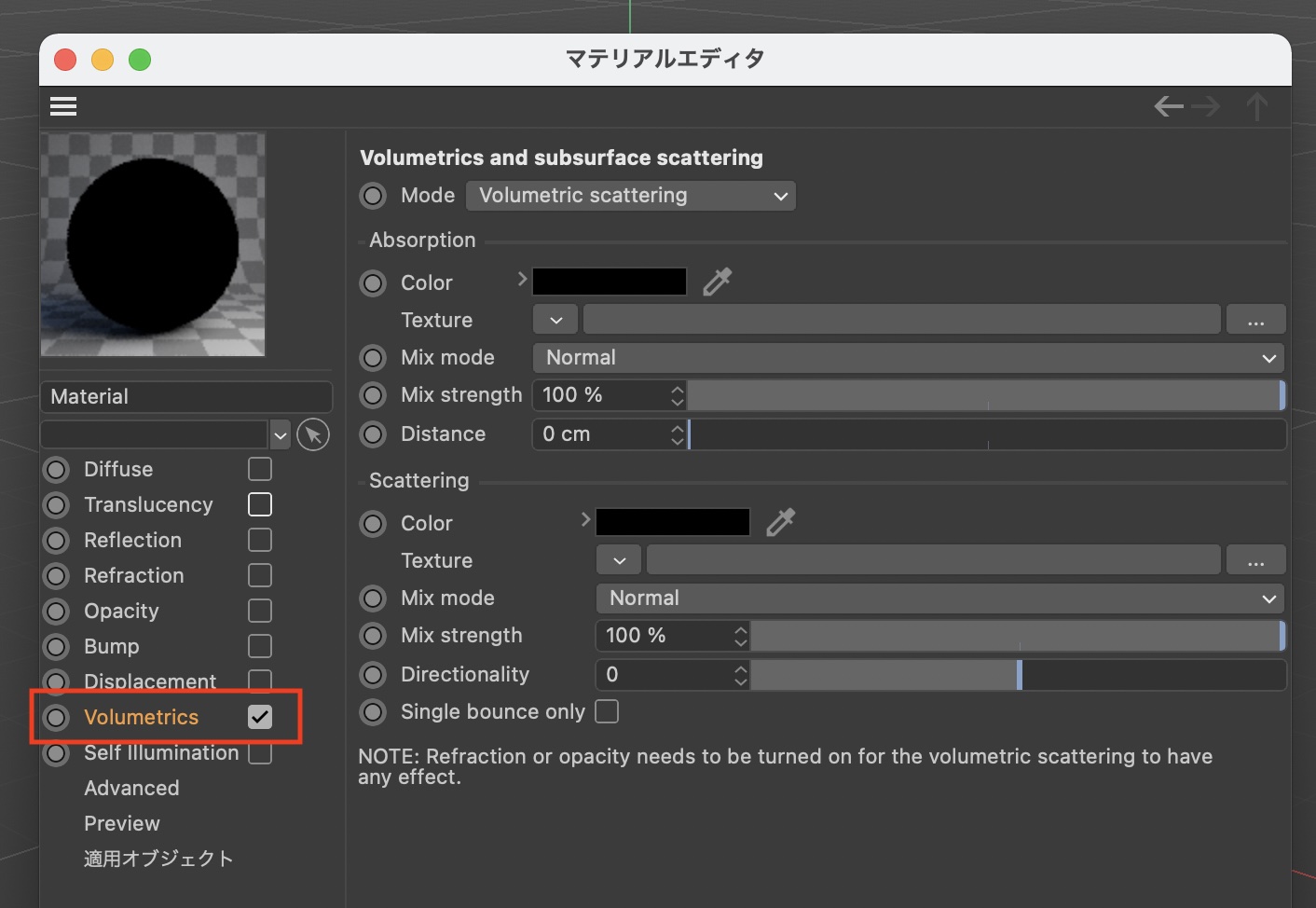Viewport: 1316px width, 908px height.
Task: Pick absorption color with the eyedropper
Action: click(x=717, y=282)
